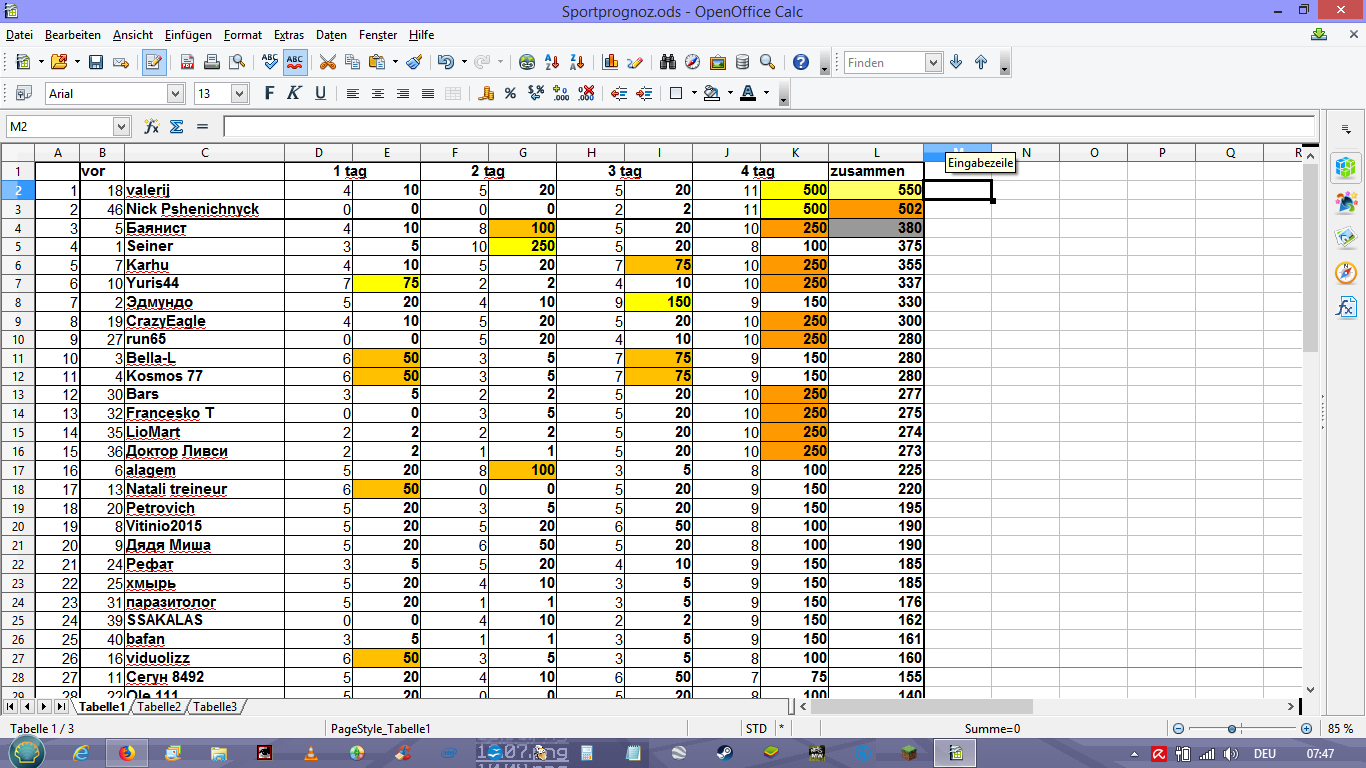Apply background color with paint bucket

click(711, 93)
